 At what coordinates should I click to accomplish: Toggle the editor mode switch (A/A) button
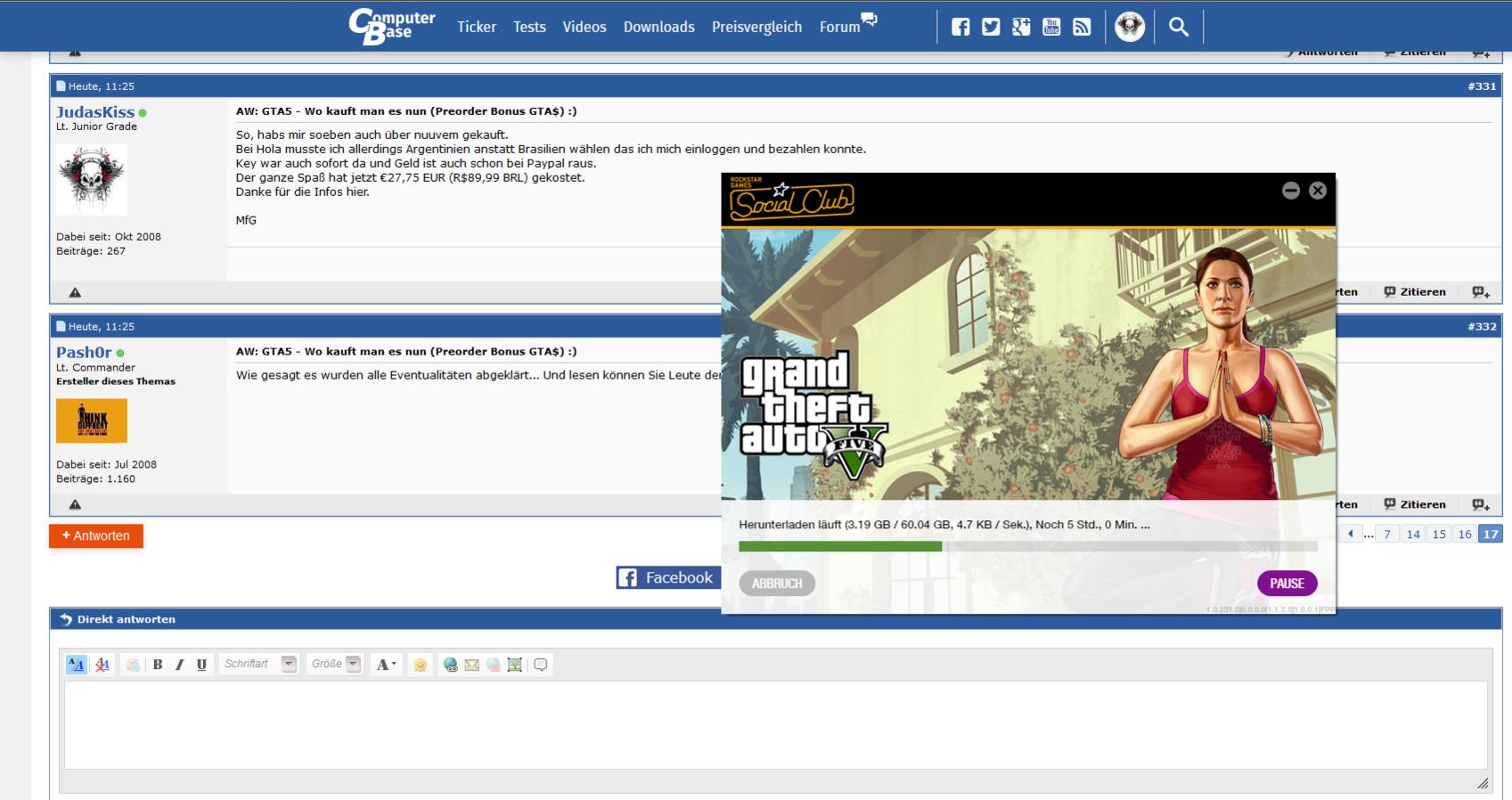coord(77,665)
